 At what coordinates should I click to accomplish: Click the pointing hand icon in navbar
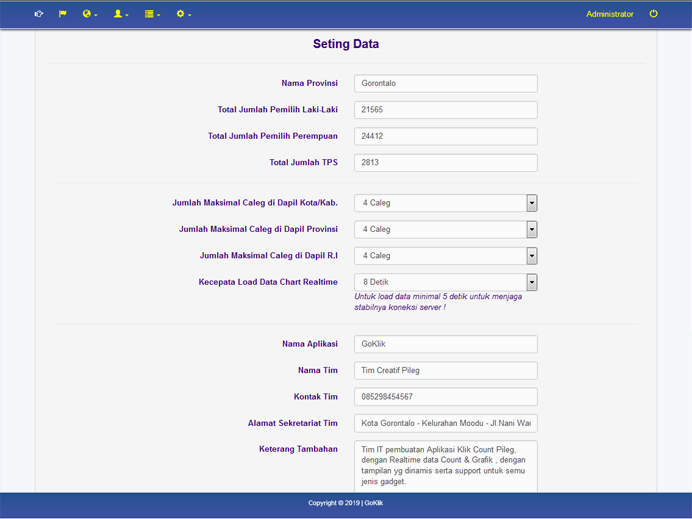coord(39,14)
